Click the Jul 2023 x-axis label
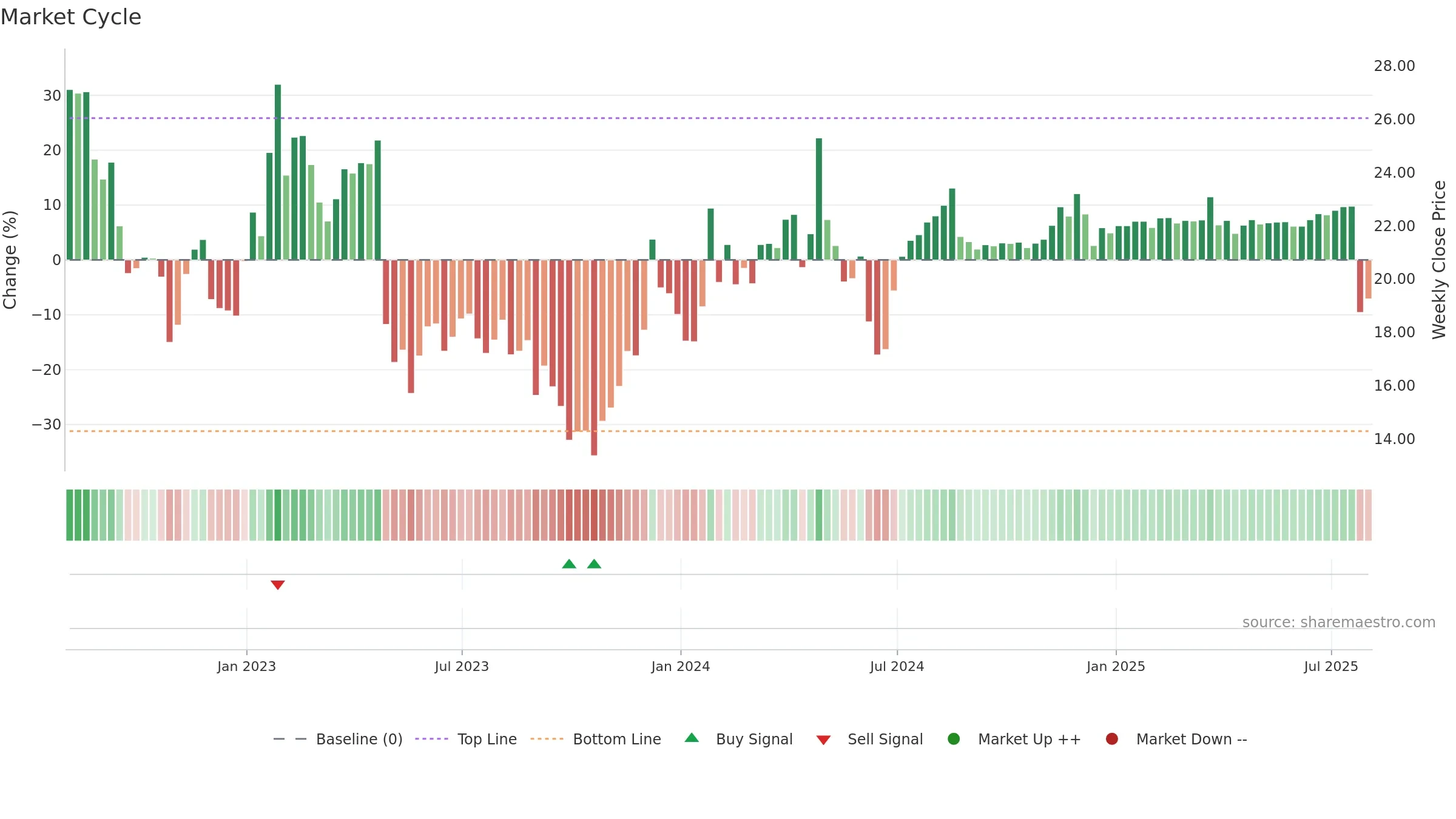 coord(462,667)
